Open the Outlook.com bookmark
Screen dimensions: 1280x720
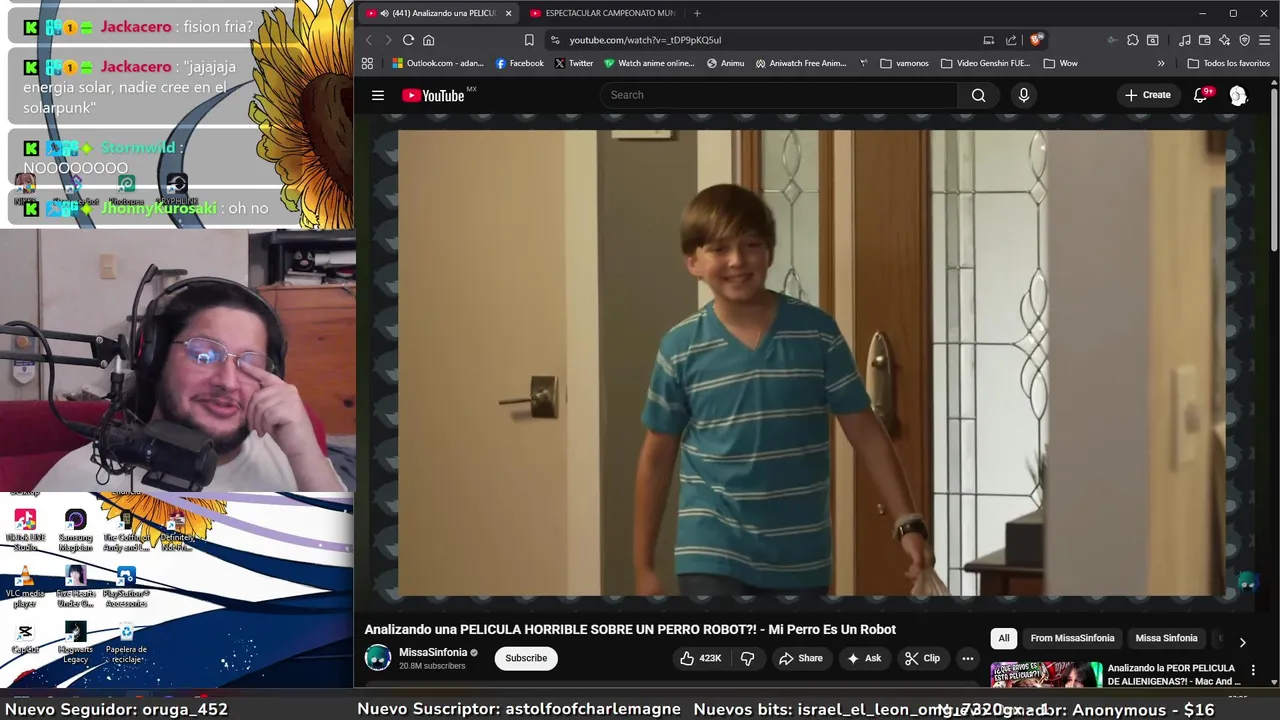point(437,63)
